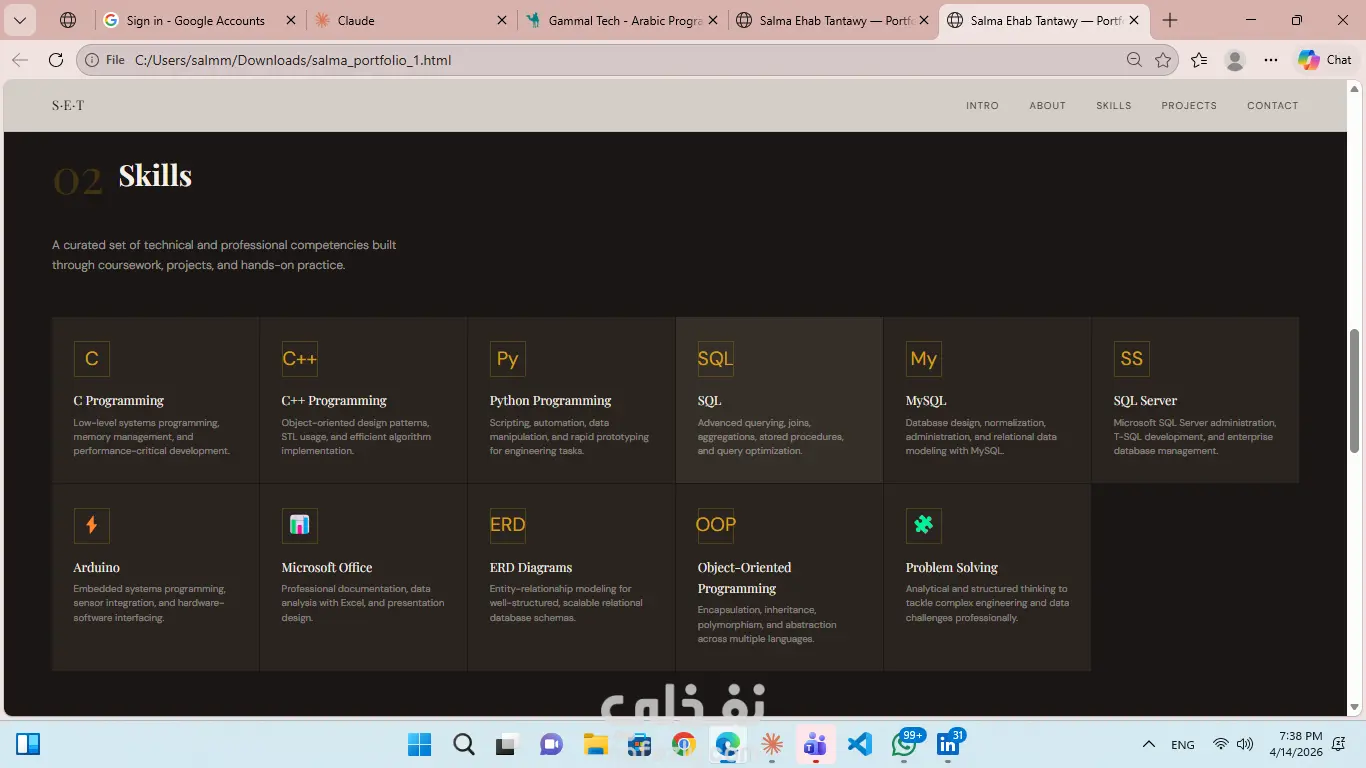Image resolution: width=1366 pixels, height=768 pixels.
Task: Go to the INTRO section
Action: tap(982, 105)
